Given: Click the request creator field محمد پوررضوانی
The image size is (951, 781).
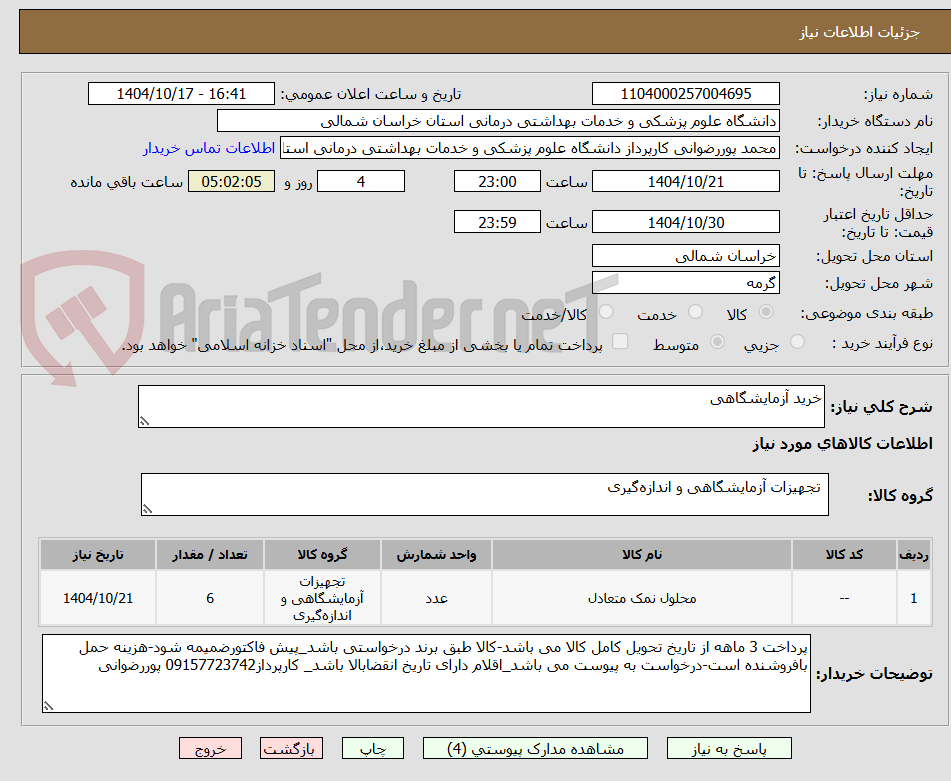Looking at the screenshot, I should pos(529,149).
